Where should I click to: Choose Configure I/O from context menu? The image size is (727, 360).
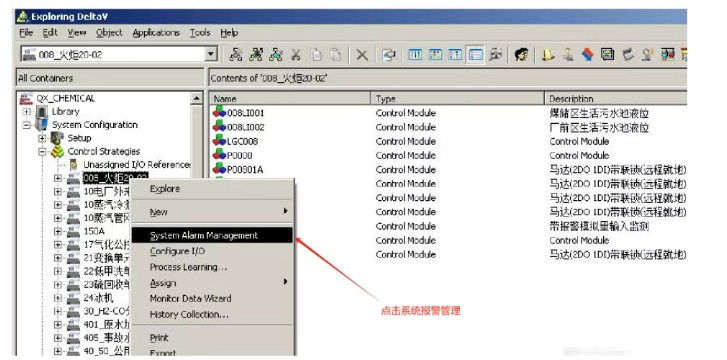click(x=177, y=251)
